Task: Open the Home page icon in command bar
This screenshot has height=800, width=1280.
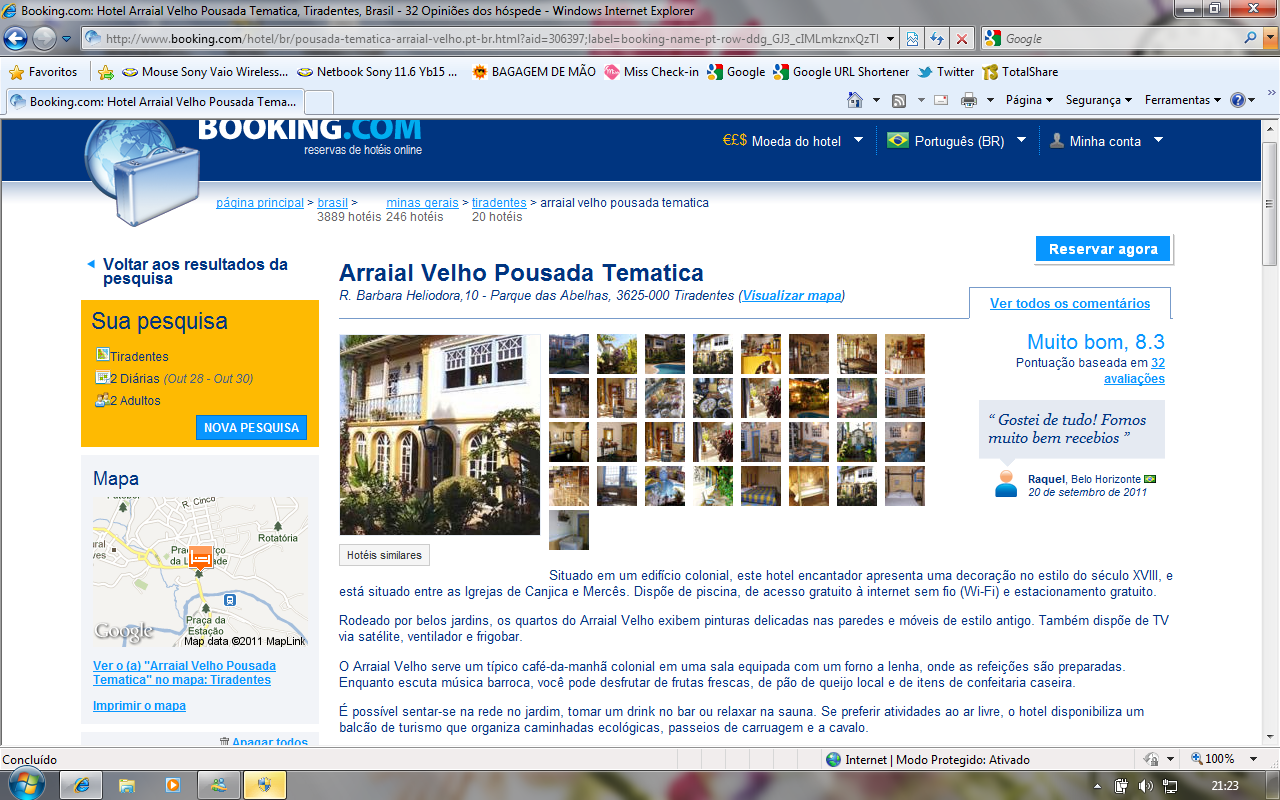Action: (854, 100)
